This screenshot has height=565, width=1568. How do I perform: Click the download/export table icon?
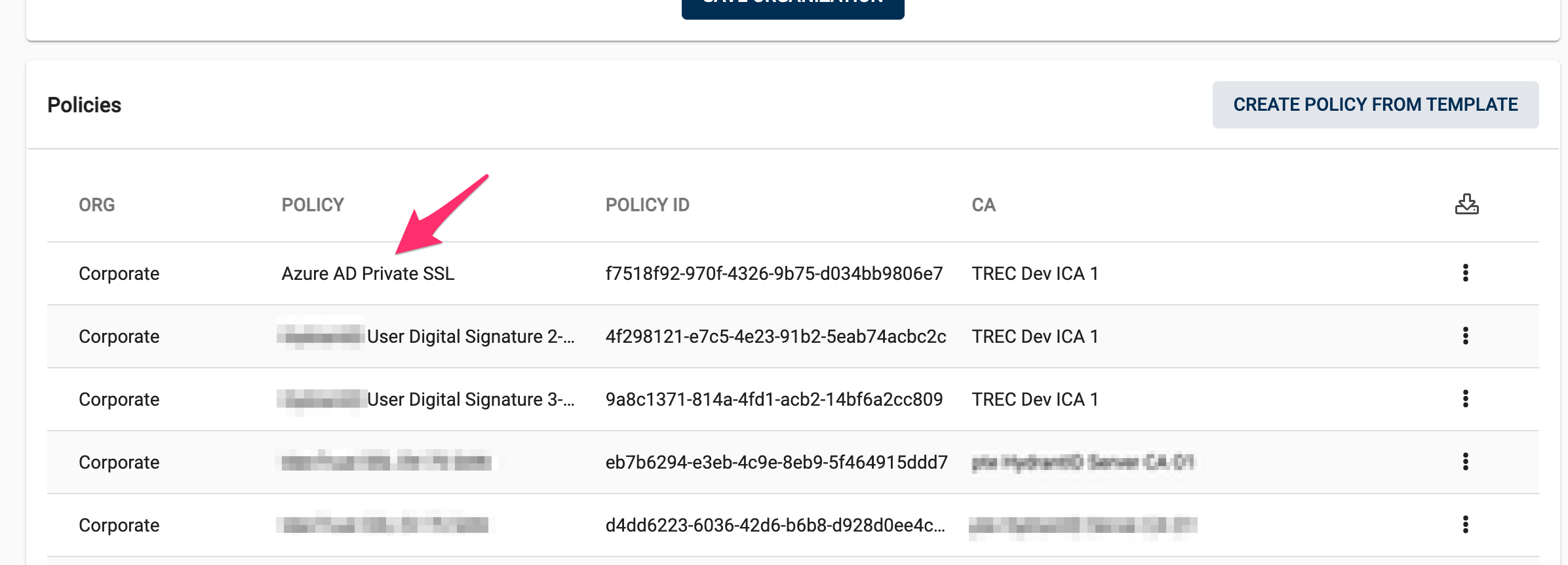click(x=1466, y=205)
